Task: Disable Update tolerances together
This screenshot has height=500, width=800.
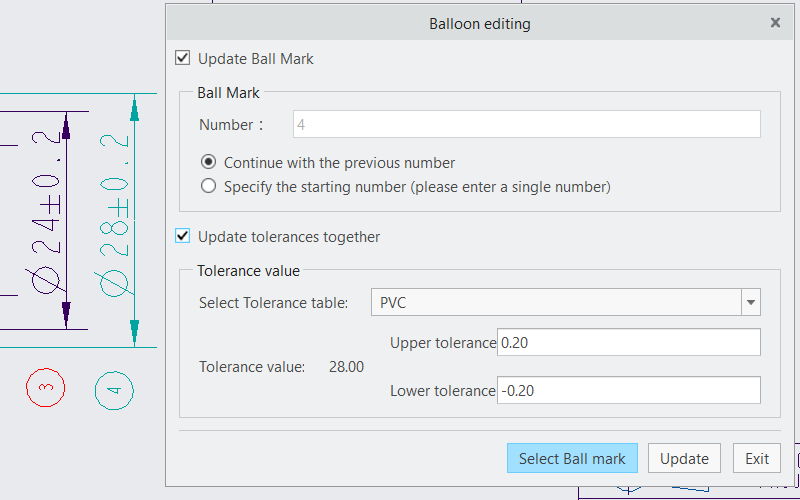Action: [x=182, y=237]
